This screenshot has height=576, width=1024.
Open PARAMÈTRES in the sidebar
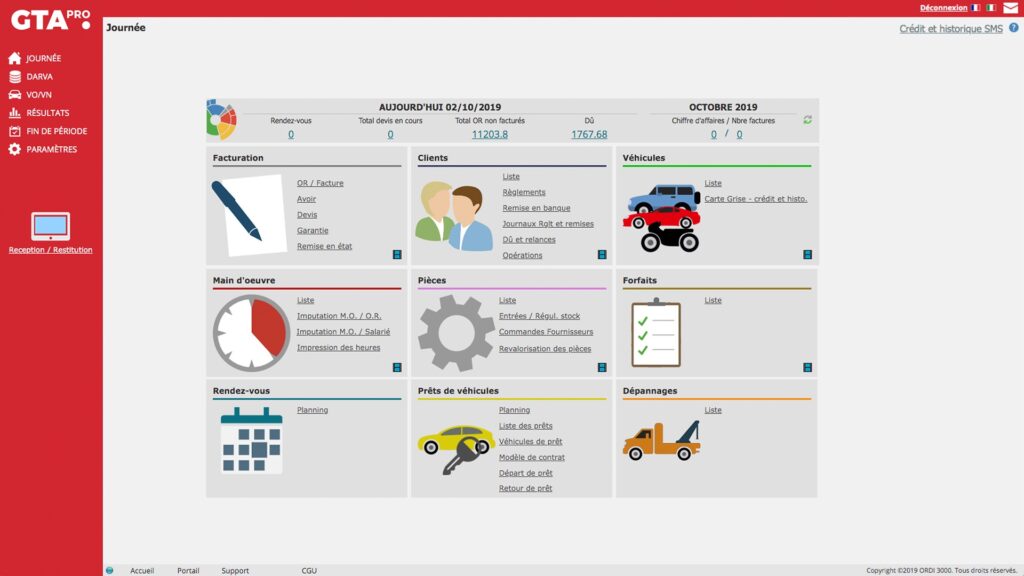coord(47,149)
